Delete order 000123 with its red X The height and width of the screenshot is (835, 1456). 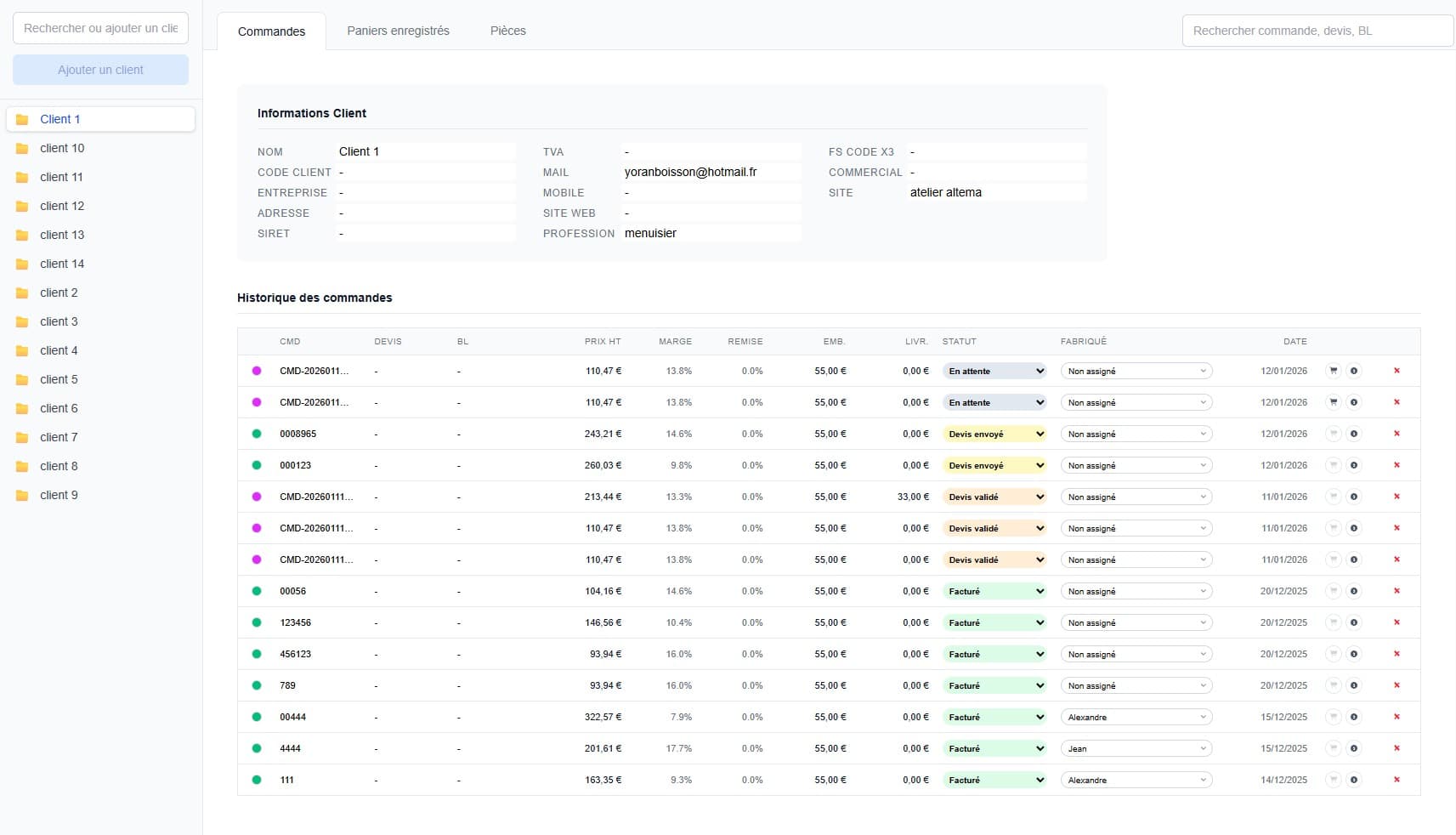point(1397,465)
